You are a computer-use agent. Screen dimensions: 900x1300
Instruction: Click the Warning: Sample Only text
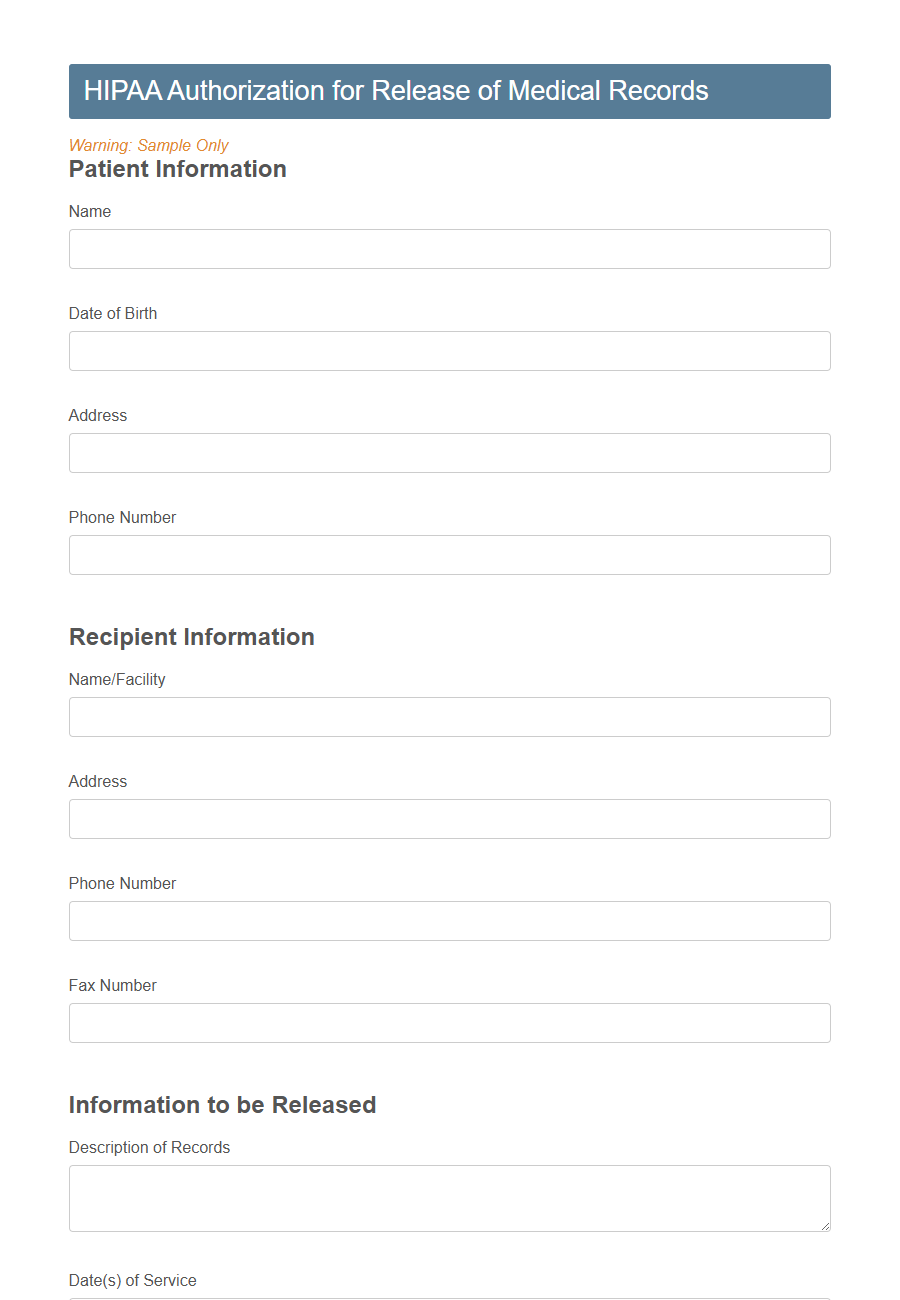pyautogui.click(x=147, y=145)
